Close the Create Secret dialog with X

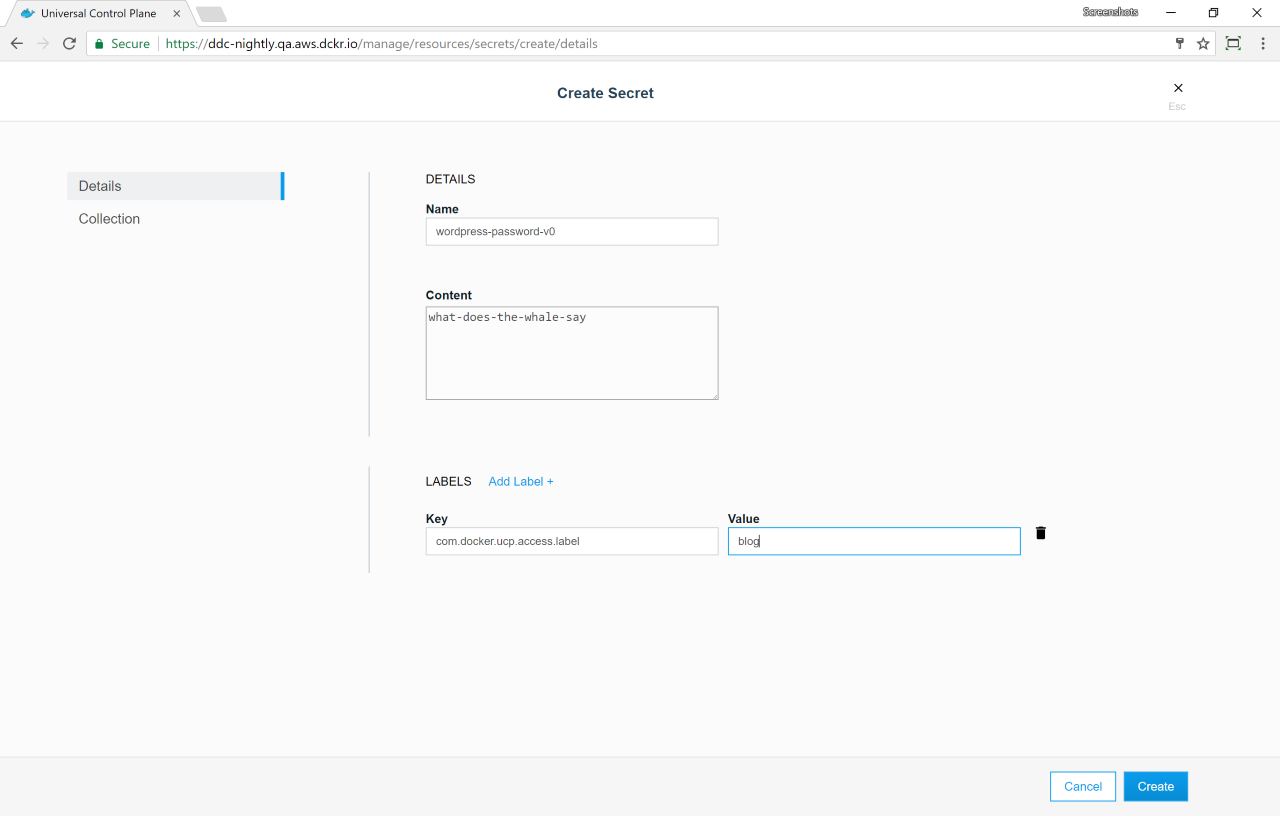1178,89
